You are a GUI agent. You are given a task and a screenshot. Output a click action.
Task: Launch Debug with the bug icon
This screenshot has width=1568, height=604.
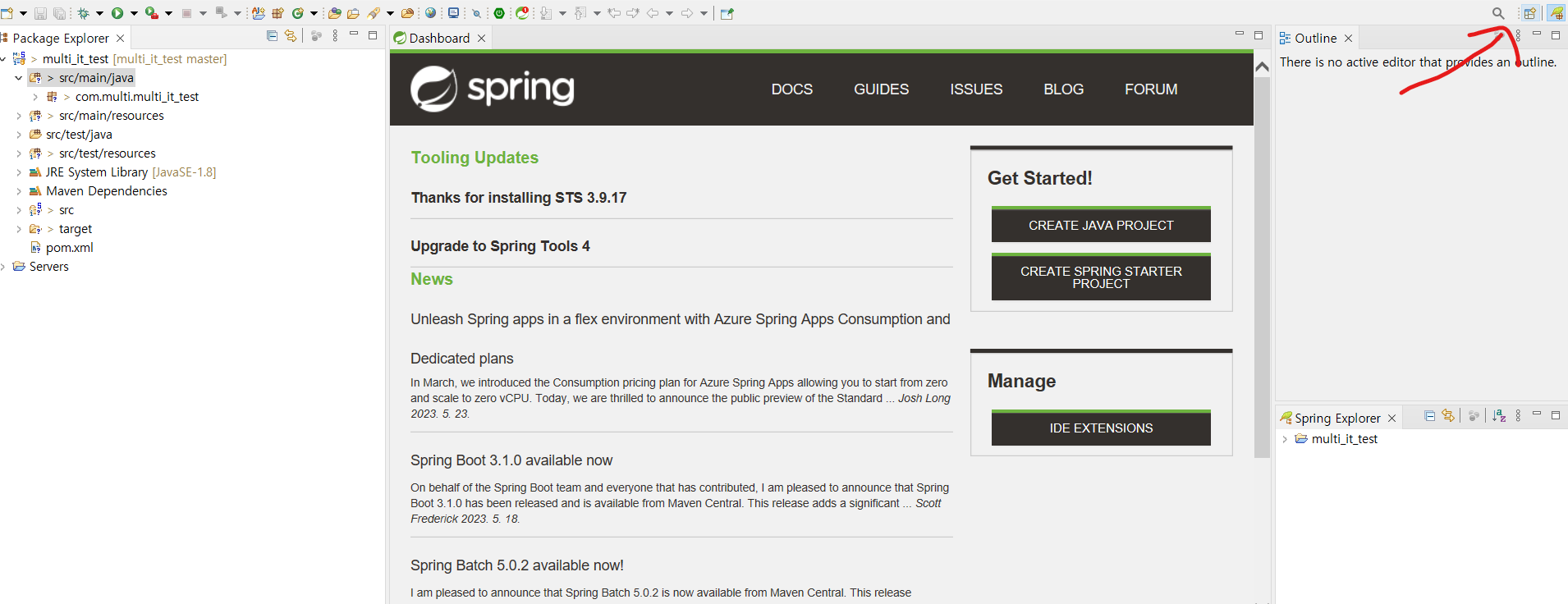[x=83, y=13]
